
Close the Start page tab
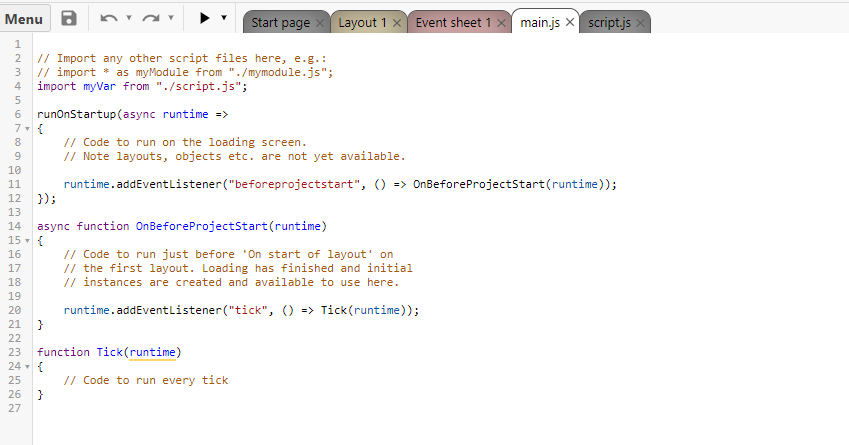point(320,23)
